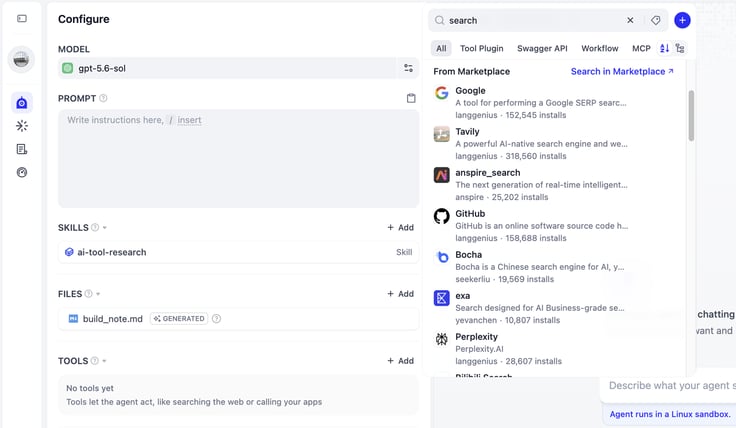Show help for FILES section

[x=88, y=294]
